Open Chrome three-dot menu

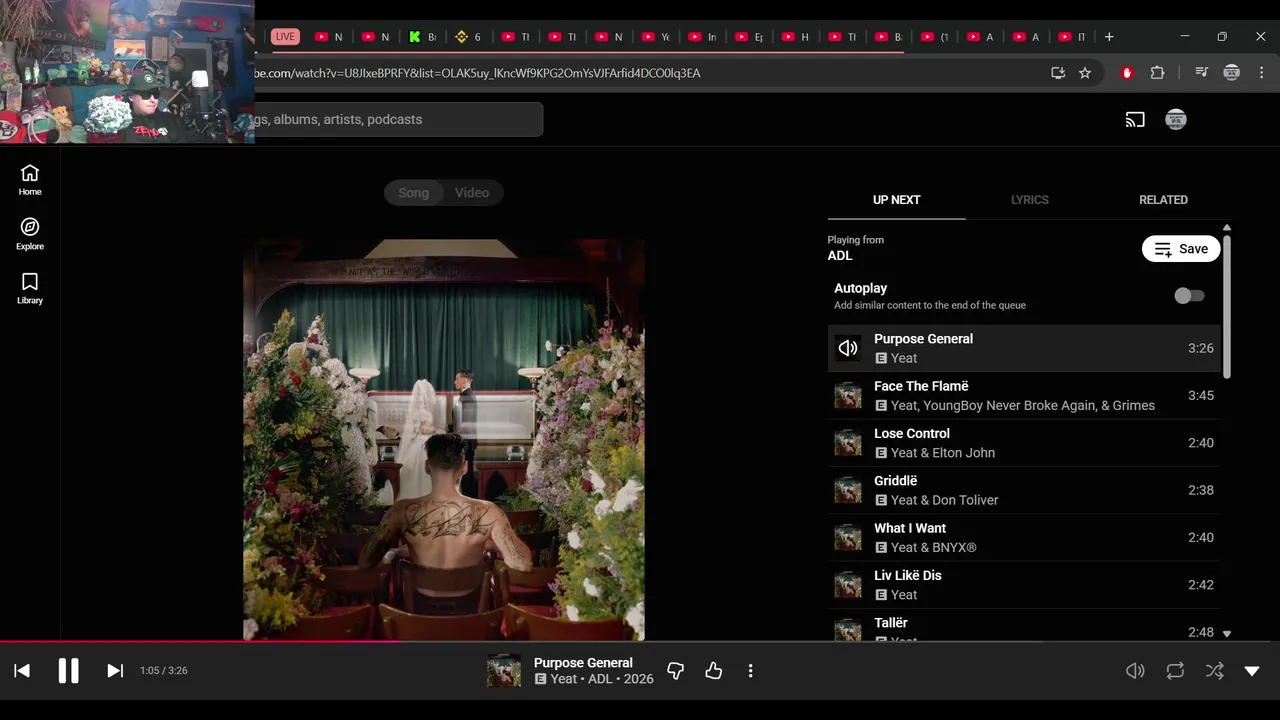[x=1262, y=73]
